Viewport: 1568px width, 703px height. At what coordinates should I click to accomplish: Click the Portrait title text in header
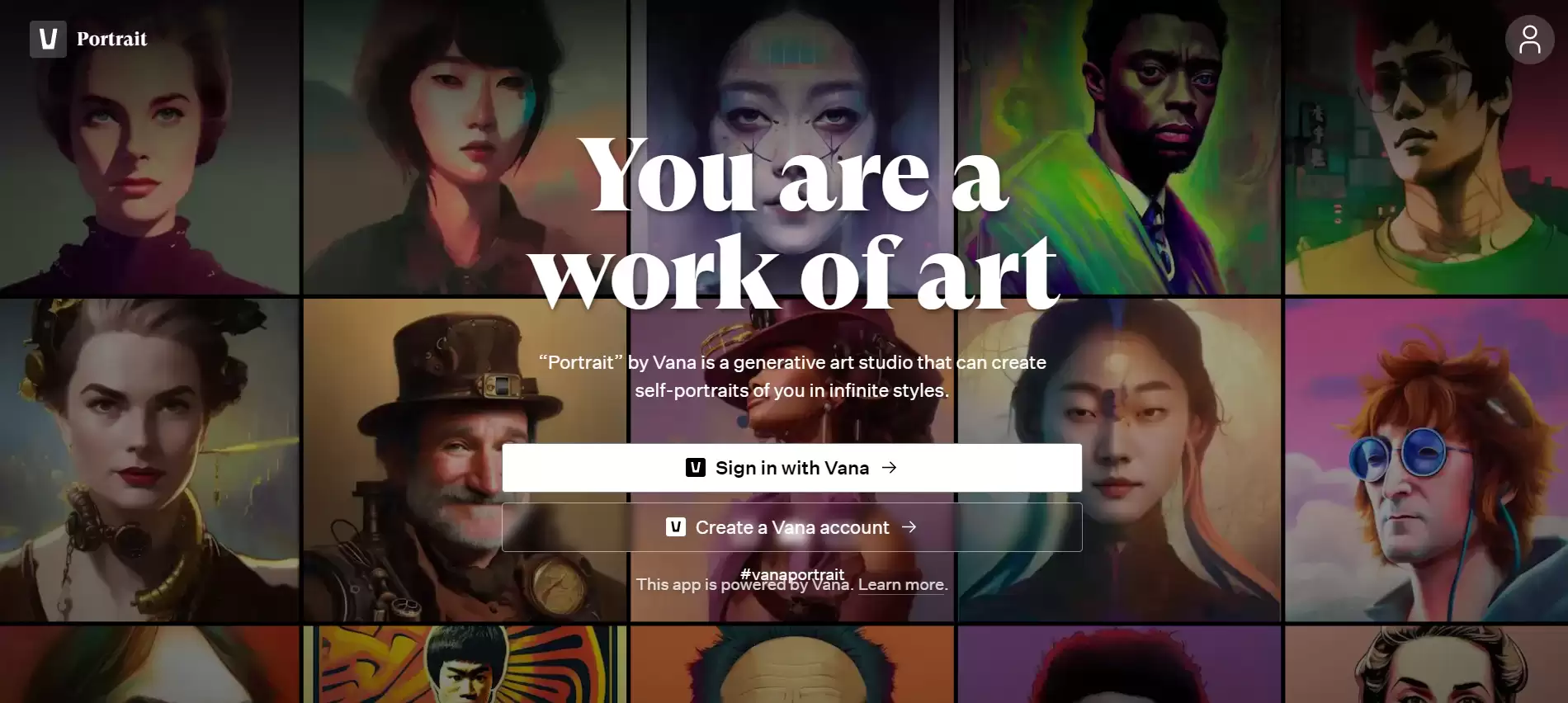111,39
